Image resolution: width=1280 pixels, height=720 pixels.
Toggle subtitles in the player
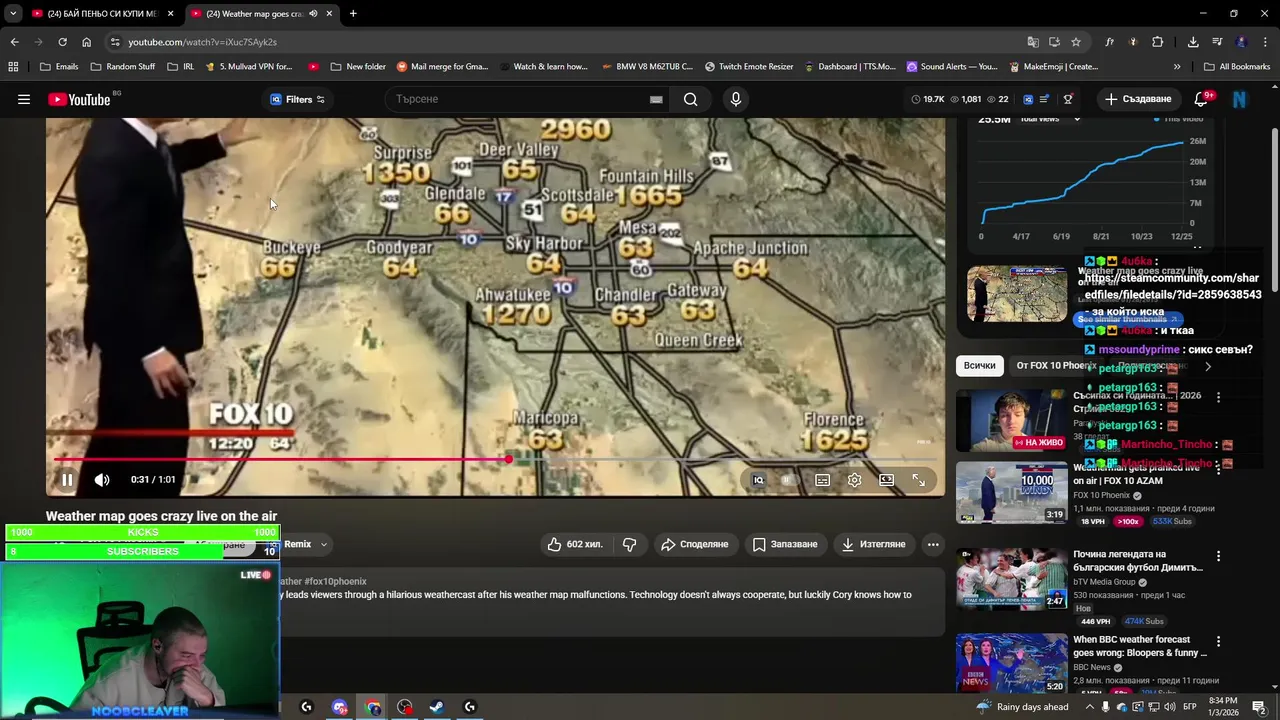point(822,480)
